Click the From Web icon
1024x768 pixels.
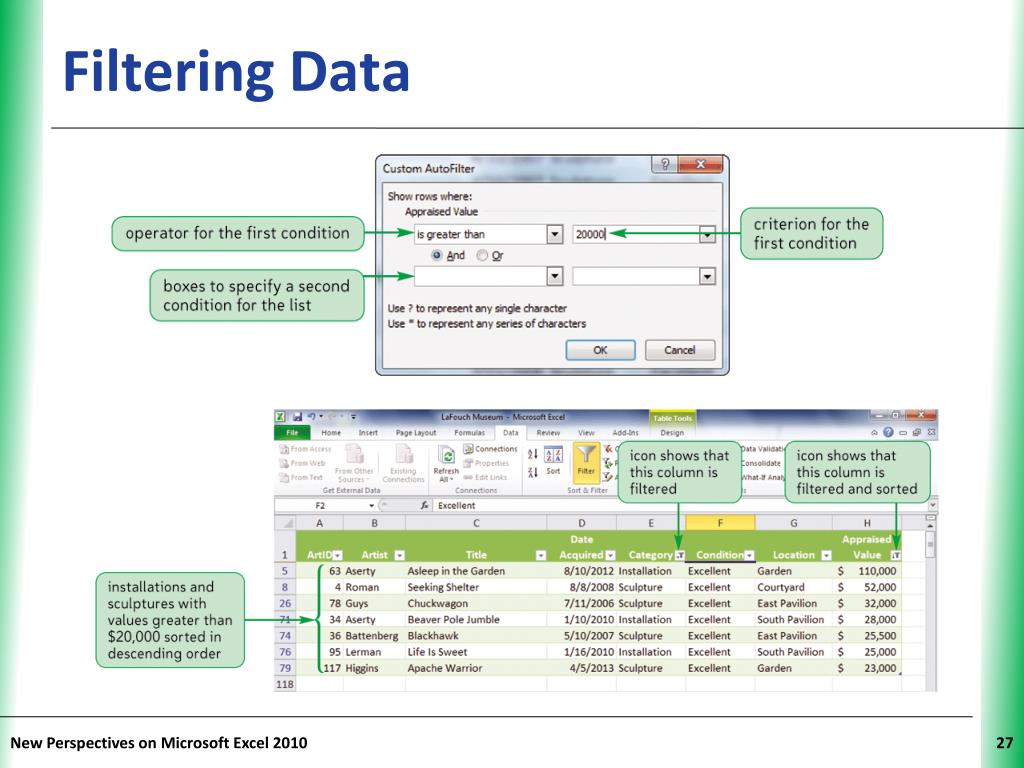point(284,463)
